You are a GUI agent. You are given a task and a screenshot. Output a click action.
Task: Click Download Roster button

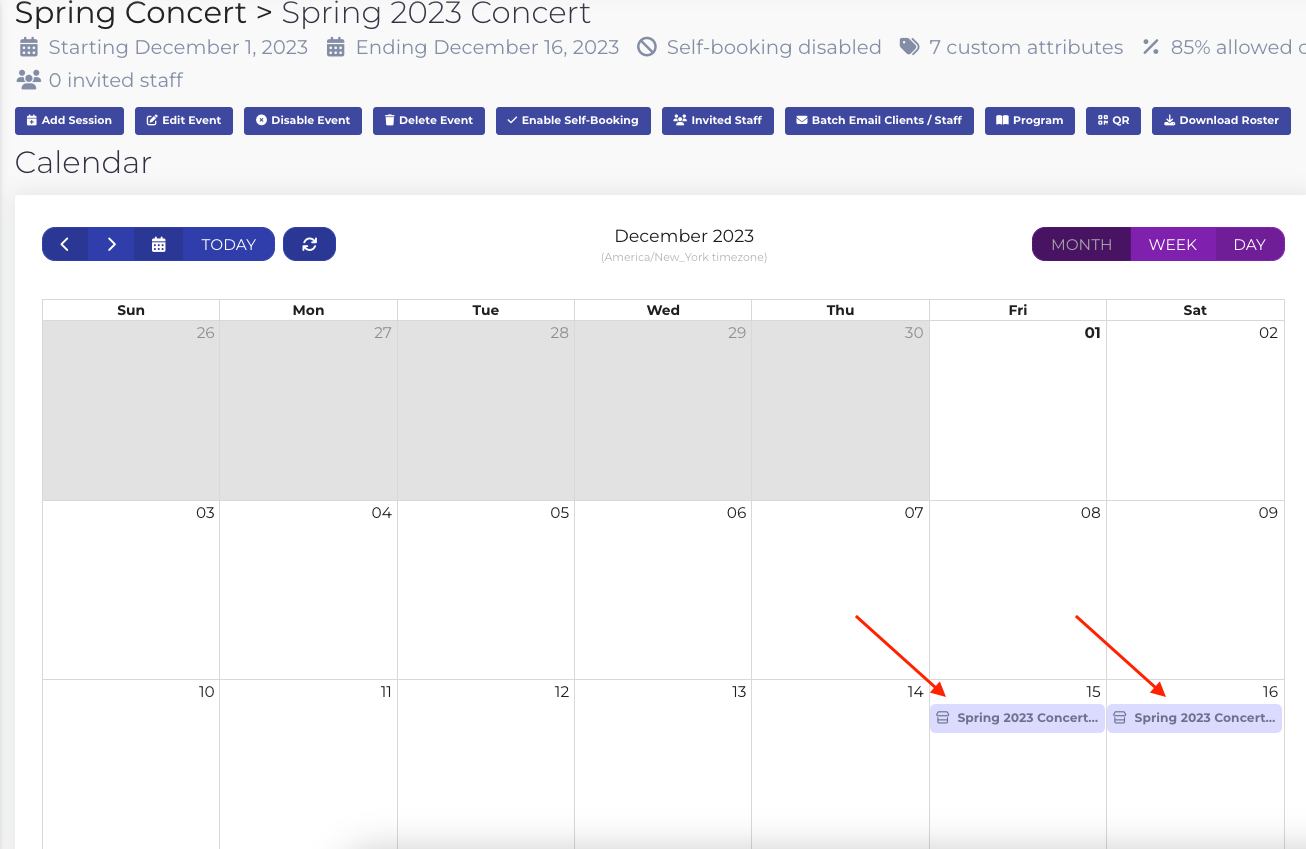[x=1221, y=120]
